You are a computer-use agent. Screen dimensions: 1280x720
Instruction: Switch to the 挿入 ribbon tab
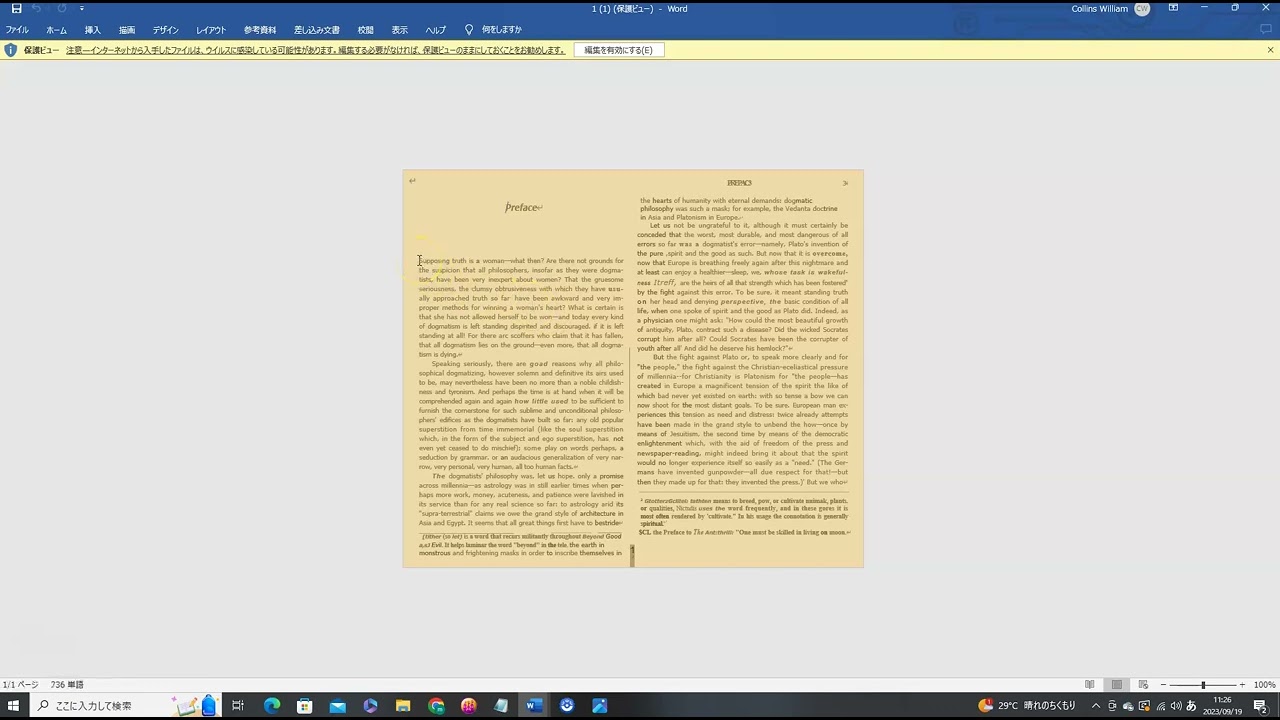(92, 30)
